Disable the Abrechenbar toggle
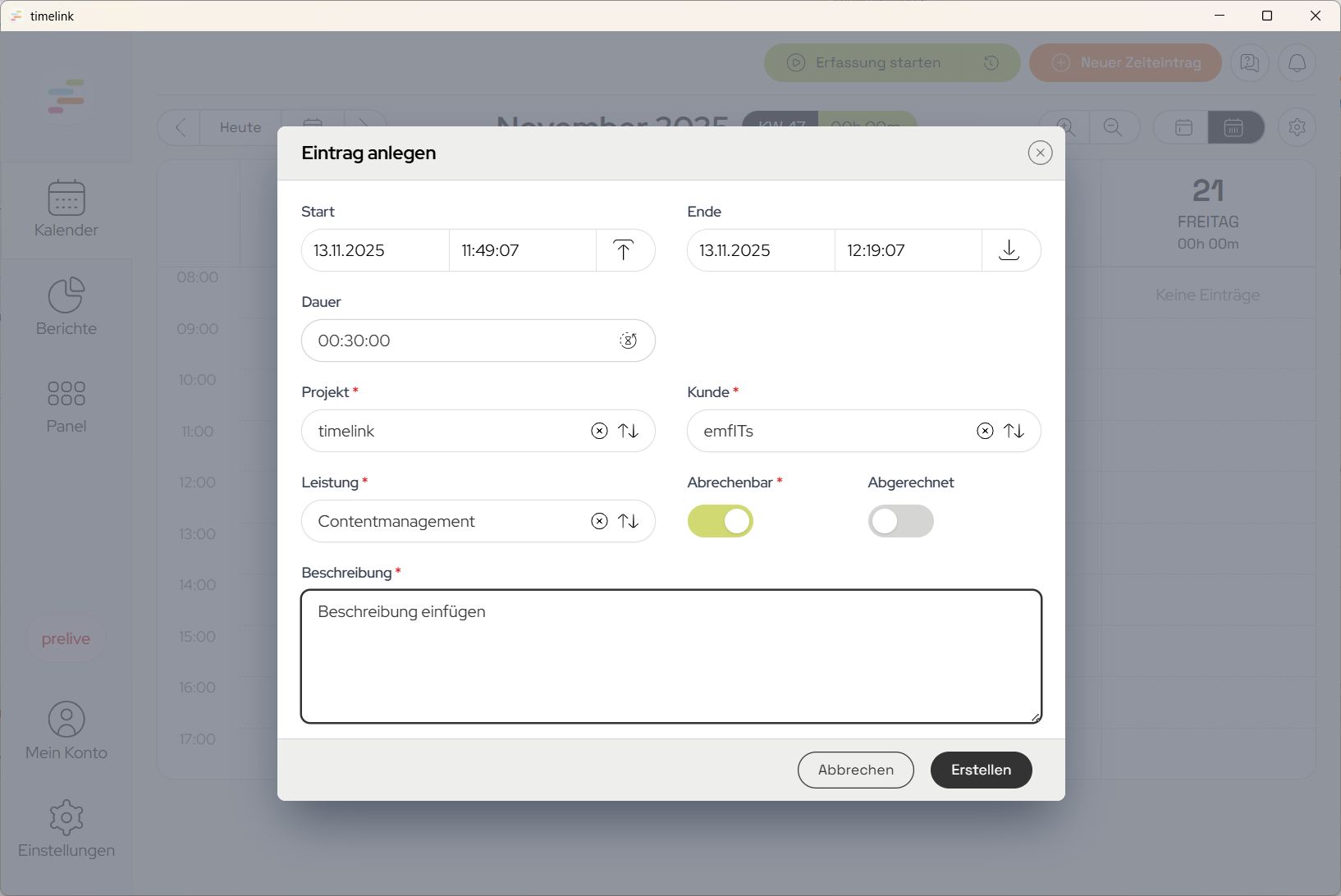This screenshot has height=896, width=1341. pyautogui.click(x=721, y=521)
